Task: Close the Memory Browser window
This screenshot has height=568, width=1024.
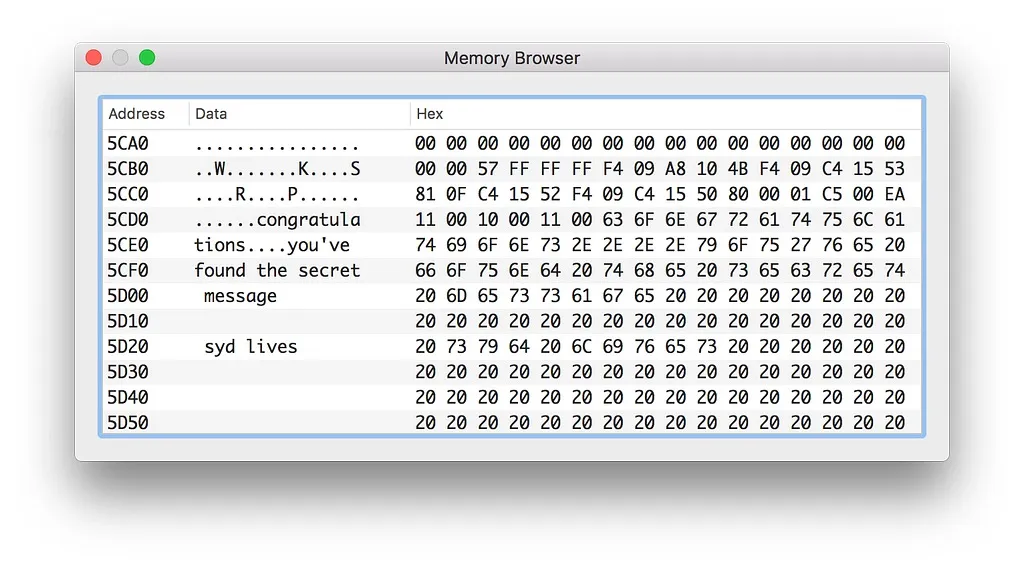Action: point(93,58)
